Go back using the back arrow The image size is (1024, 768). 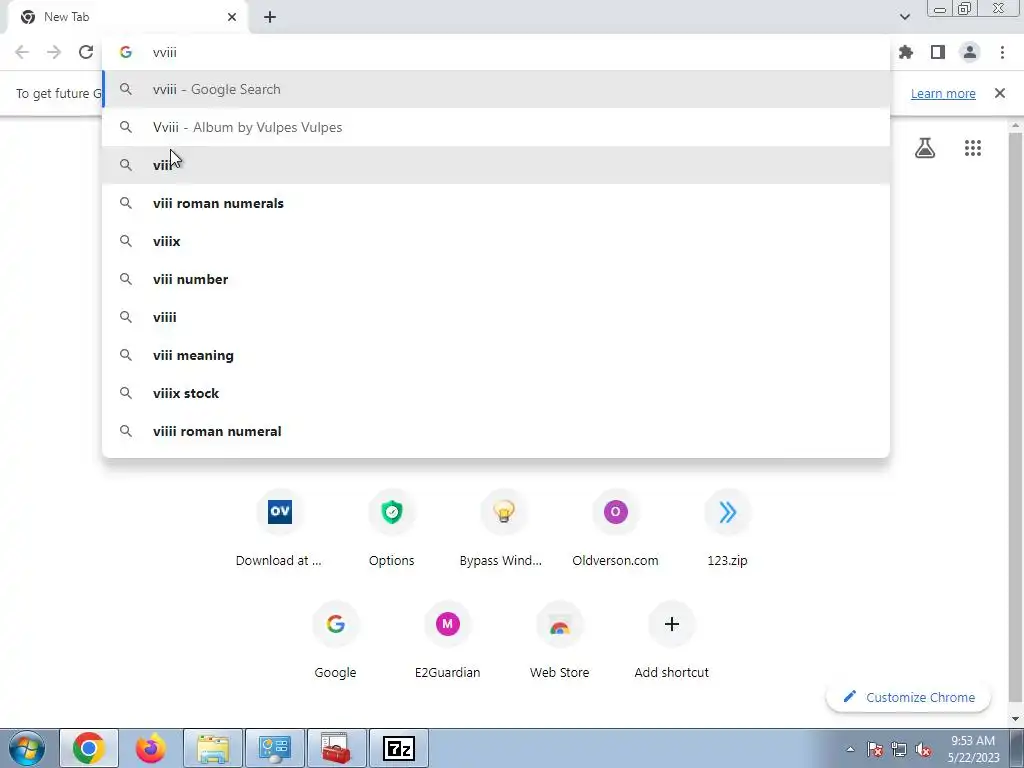pyautogui.click(x=22, y=52)
